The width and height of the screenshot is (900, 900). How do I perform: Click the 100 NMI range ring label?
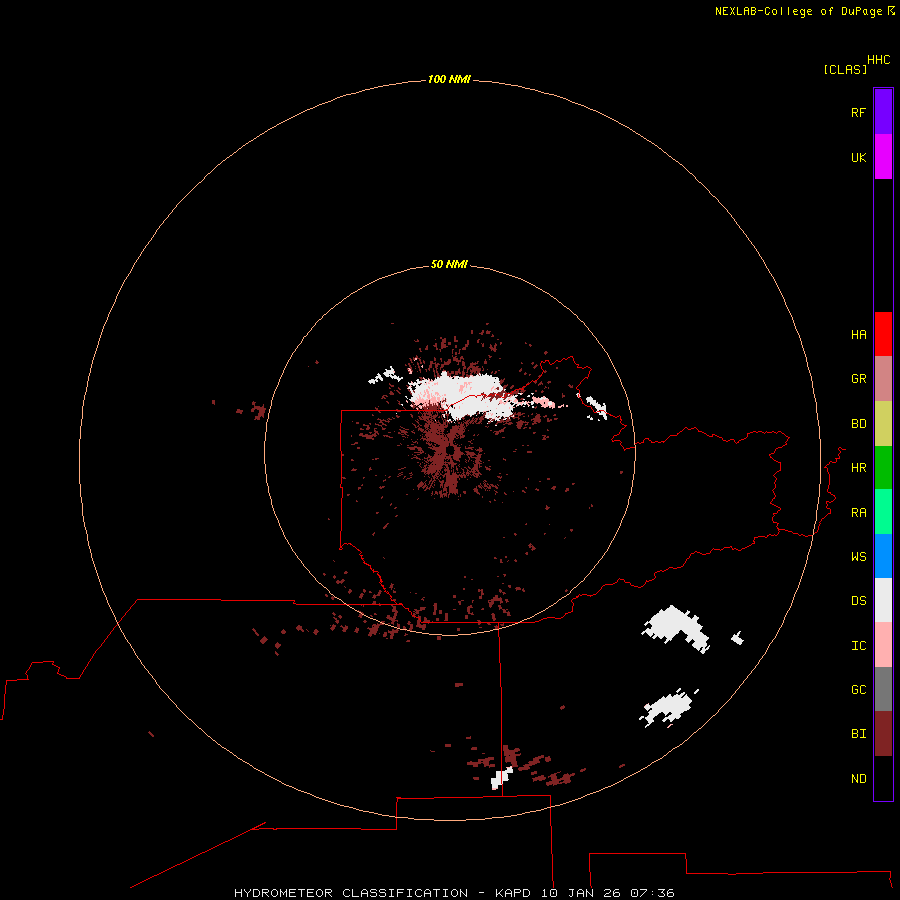(449, 79)
